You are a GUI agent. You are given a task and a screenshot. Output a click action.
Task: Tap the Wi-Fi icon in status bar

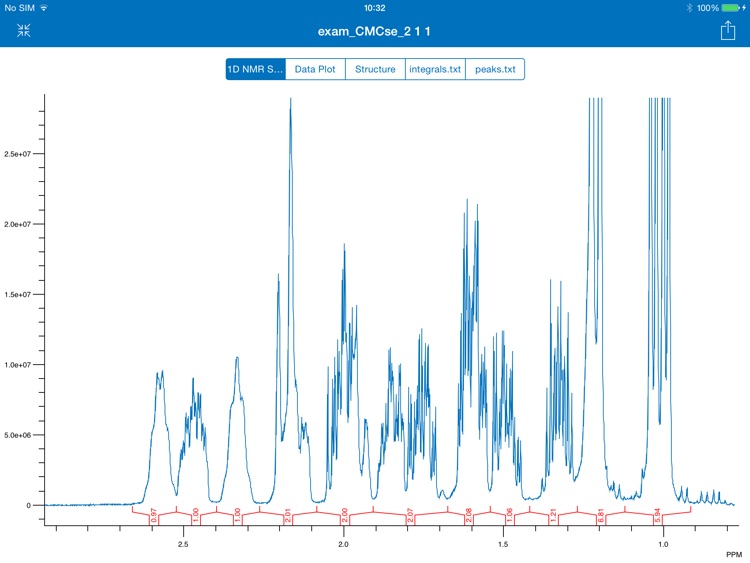(44, 8)
